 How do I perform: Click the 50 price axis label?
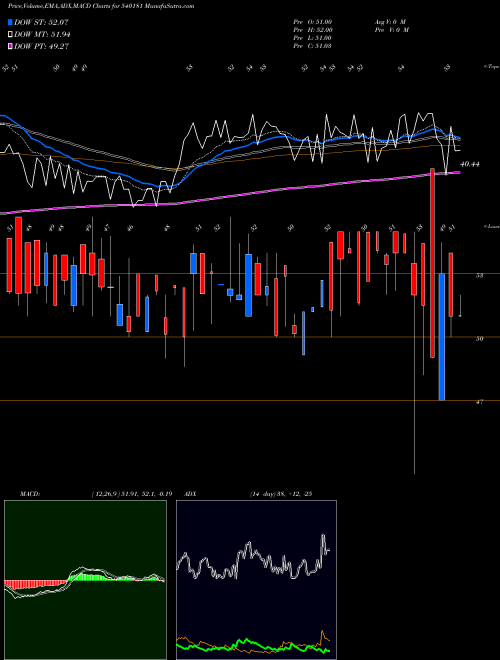coord(479,338)
